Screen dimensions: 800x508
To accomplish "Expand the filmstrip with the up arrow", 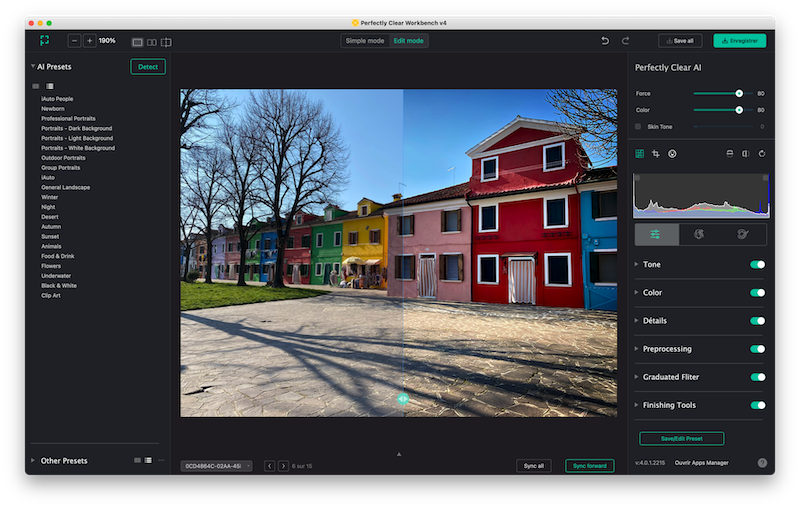I will pyautogui.click(x=399, y=454).
